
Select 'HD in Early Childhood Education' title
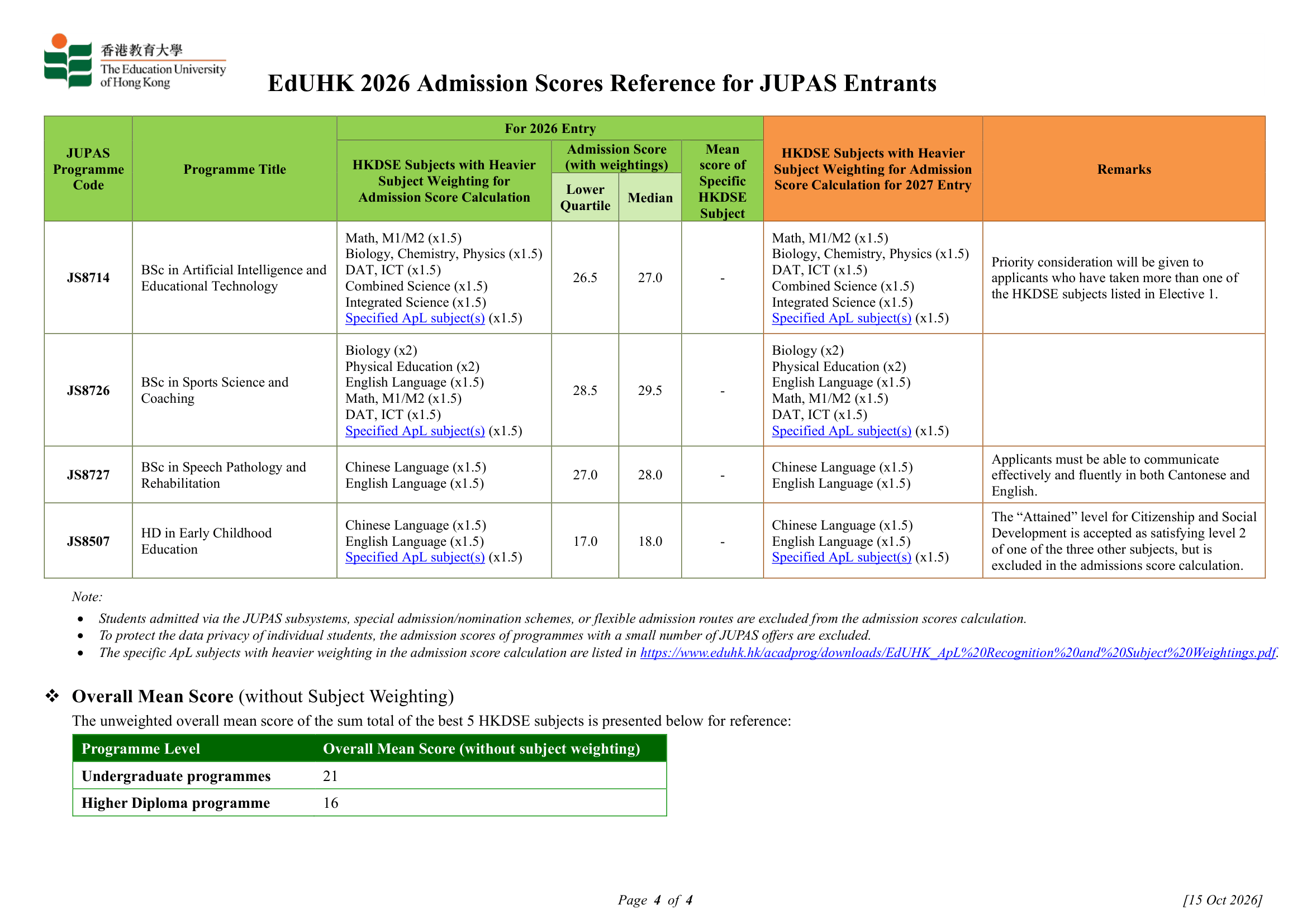(x=206, y=541)
